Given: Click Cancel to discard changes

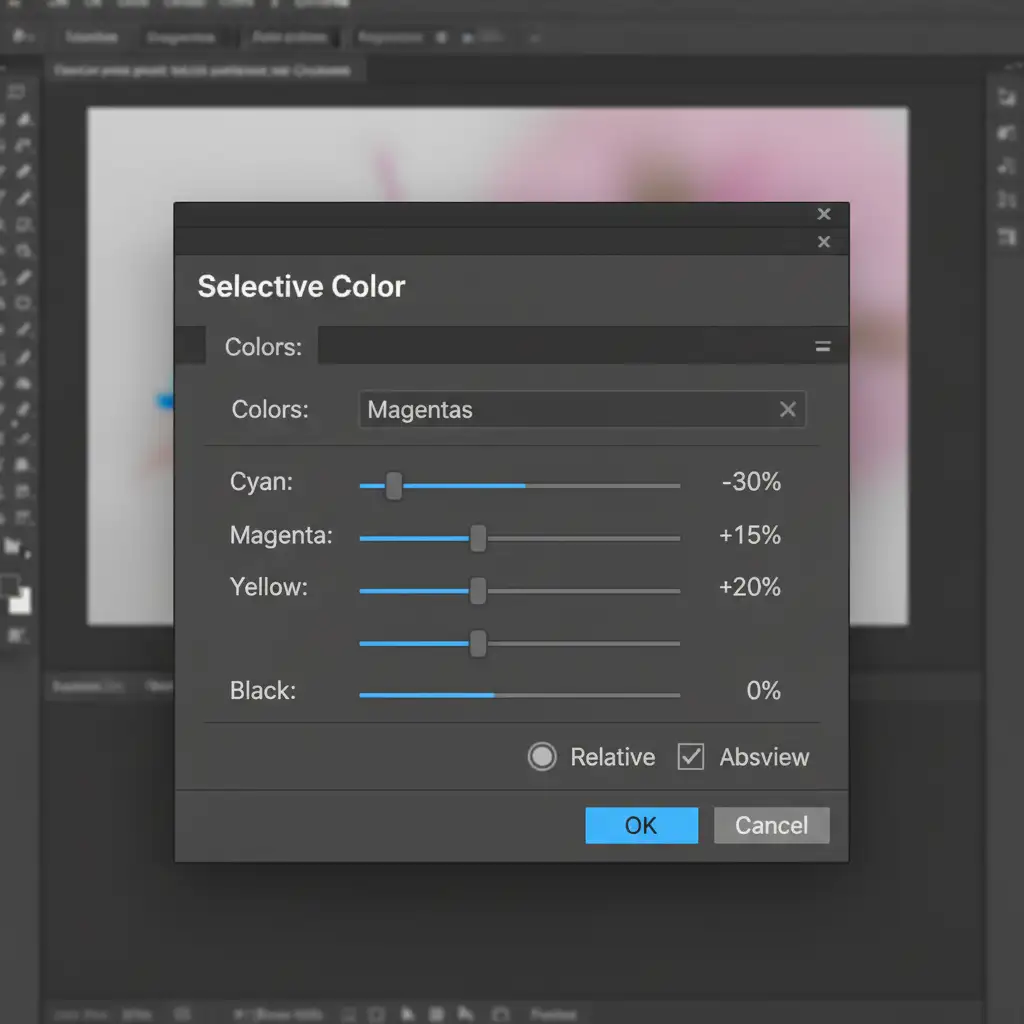Looking at the screenshot, I should (771, 825).
